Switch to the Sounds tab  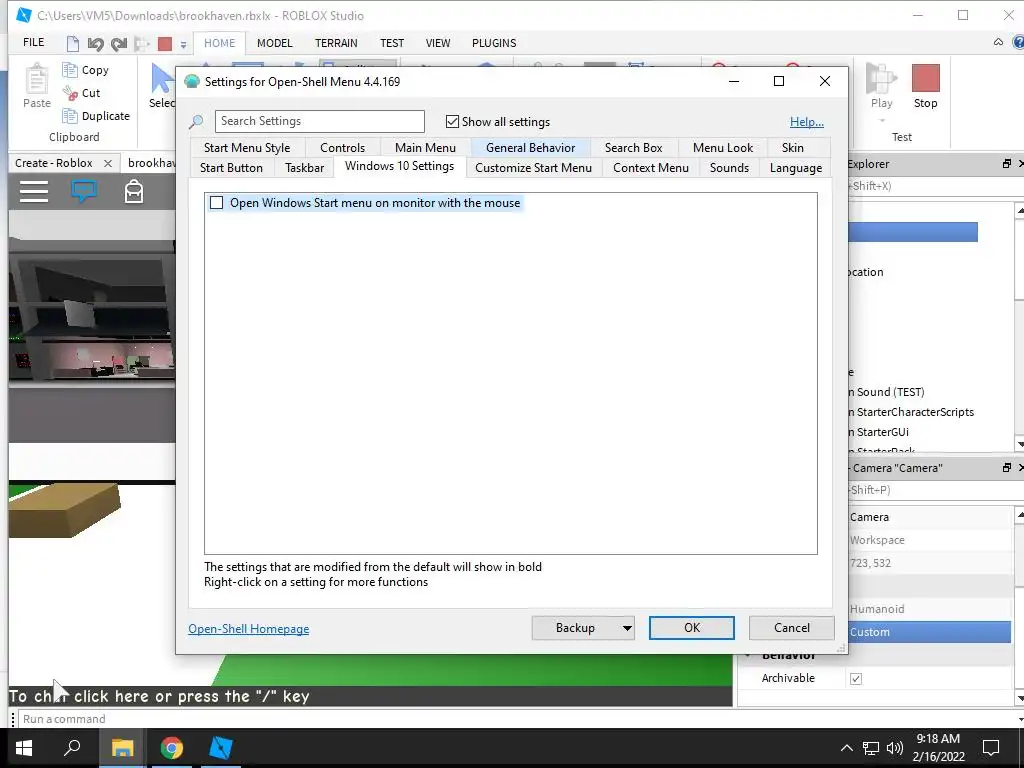pos(729,168)
